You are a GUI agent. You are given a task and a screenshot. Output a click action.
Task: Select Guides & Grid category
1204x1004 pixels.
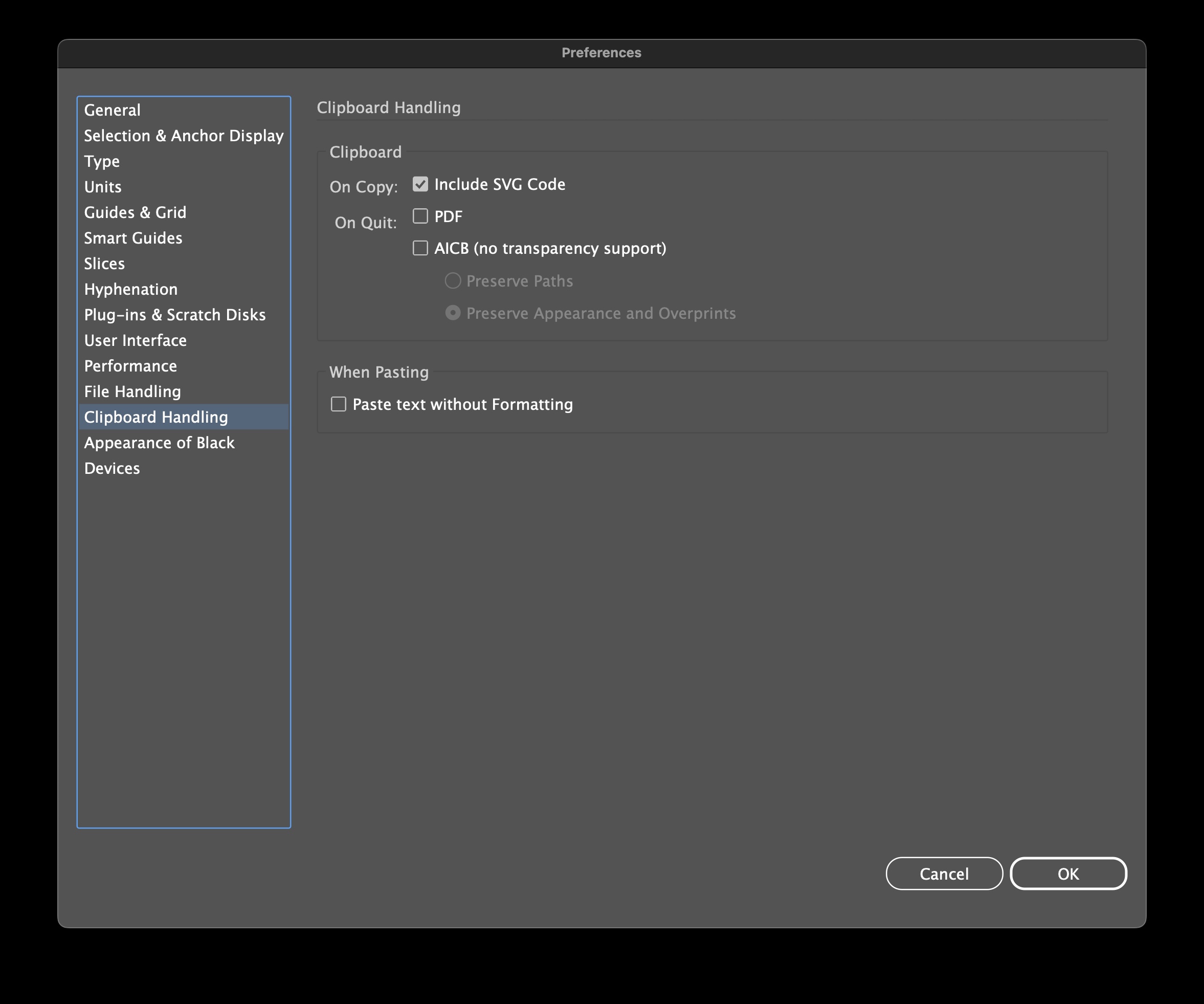[x=136, y=213]
